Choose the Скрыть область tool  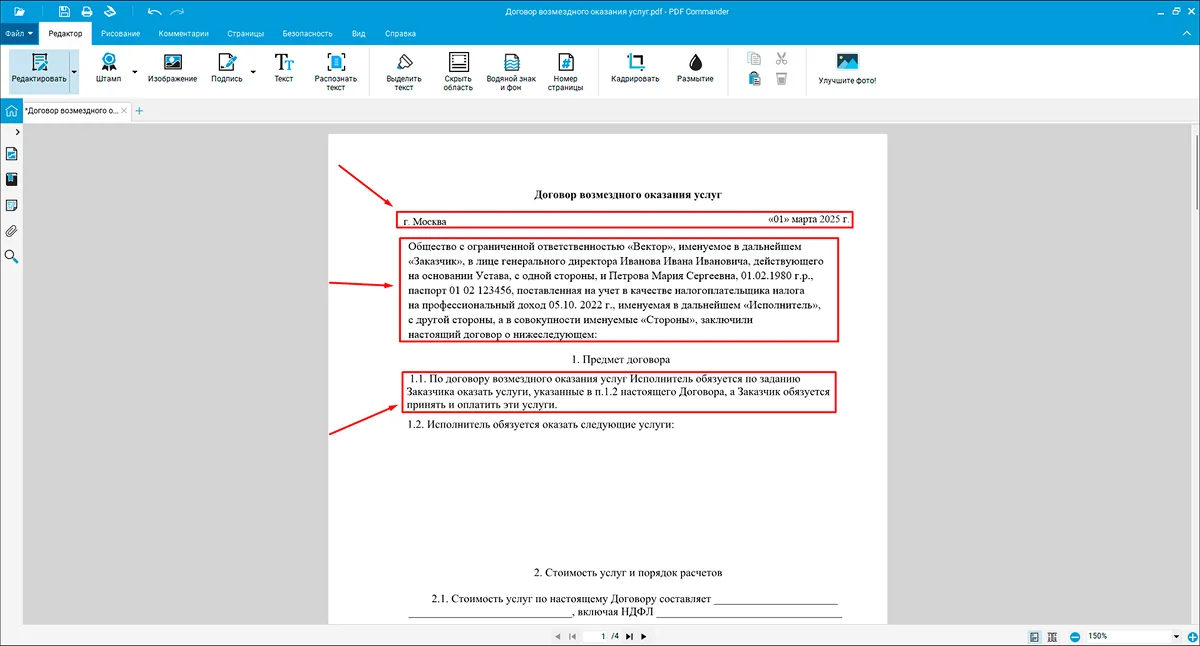[458, 72]
